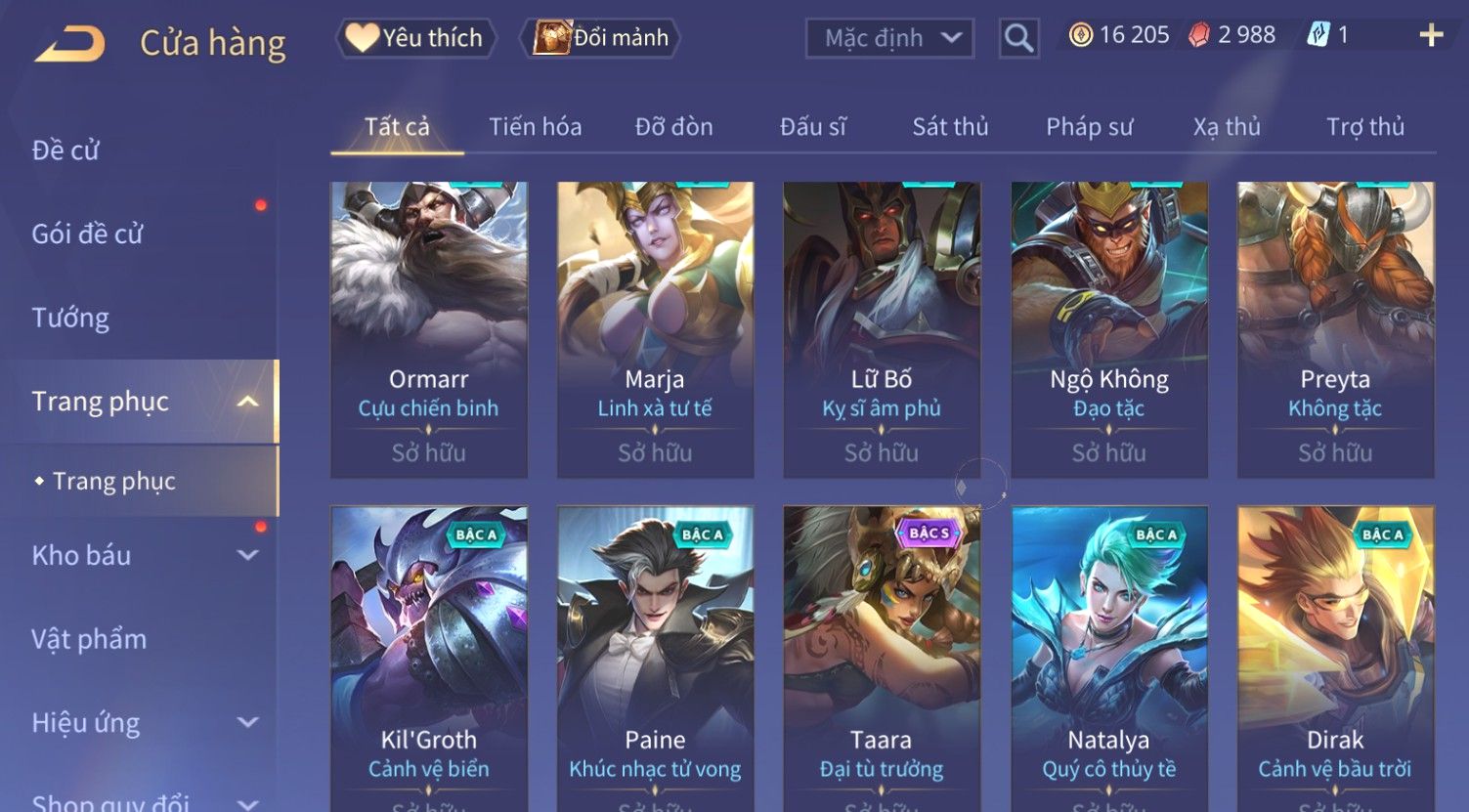Tap the red gem balance icon
Viewport: 1469px width, 812px height.
(x=1199, y=36)
